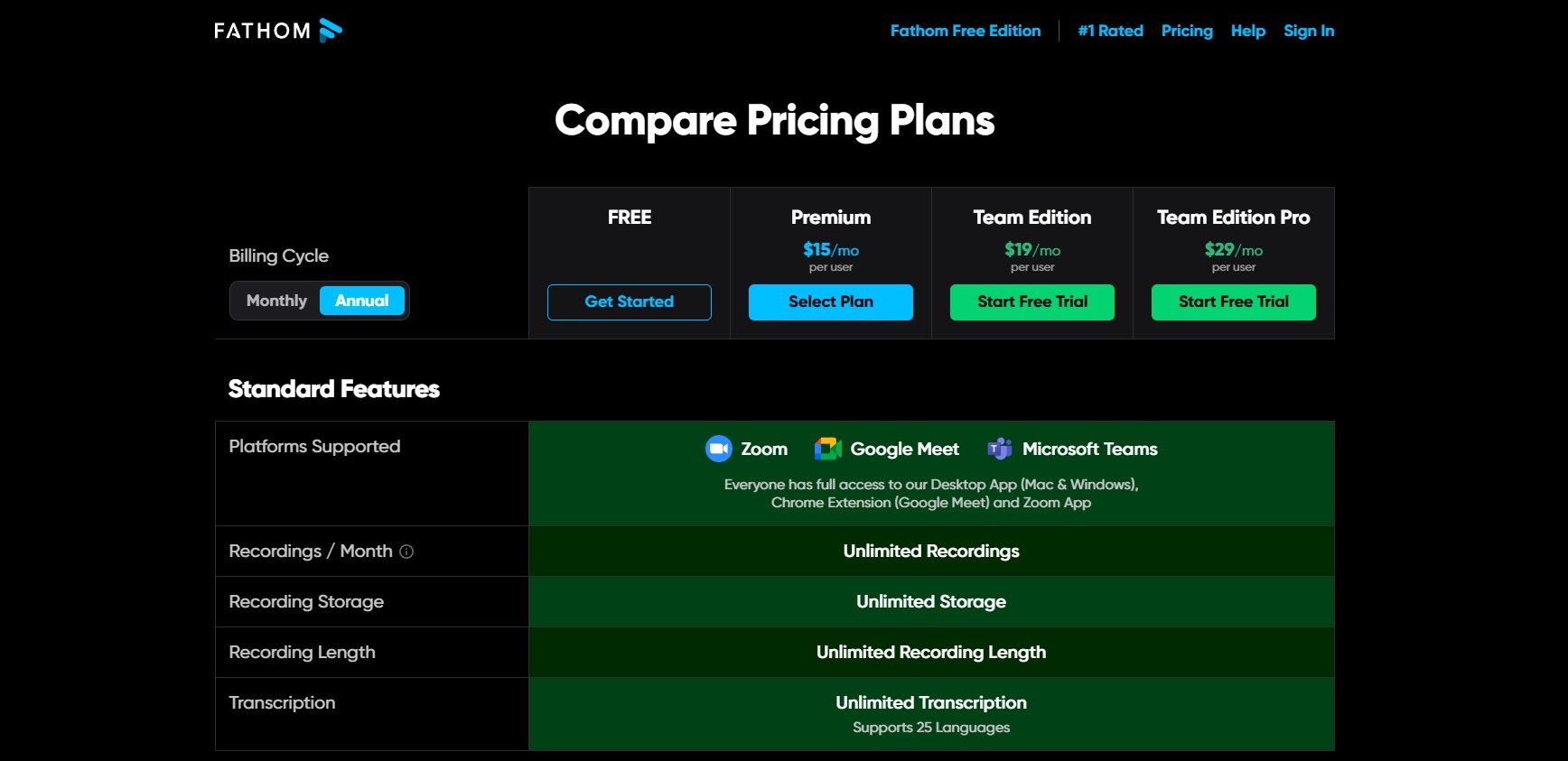Click the Unlimited Recording Length text
The width and height of the screenshot is (1568, 761).
pos(931,653)
